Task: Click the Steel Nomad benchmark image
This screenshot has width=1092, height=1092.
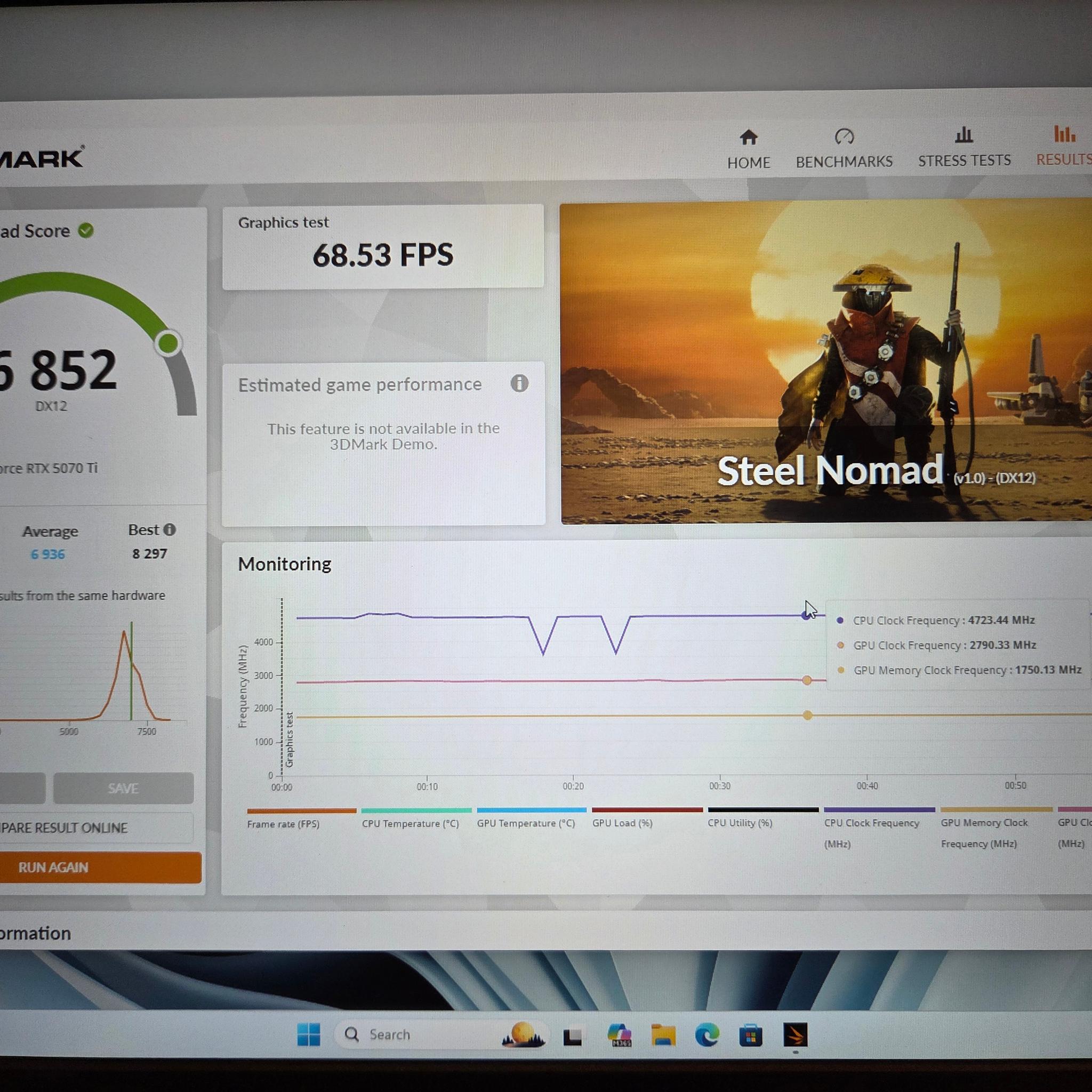Action: (x=826, y=362)
